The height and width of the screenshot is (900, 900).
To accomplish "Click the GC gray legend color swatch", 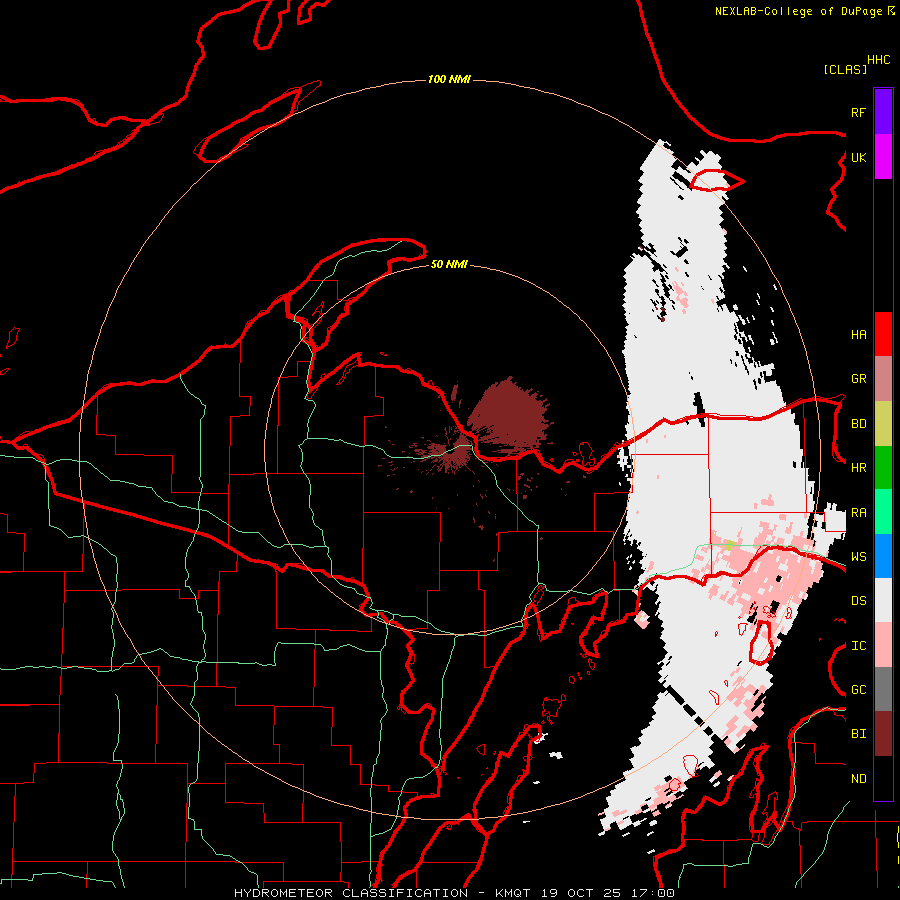I will pos(883,689).
